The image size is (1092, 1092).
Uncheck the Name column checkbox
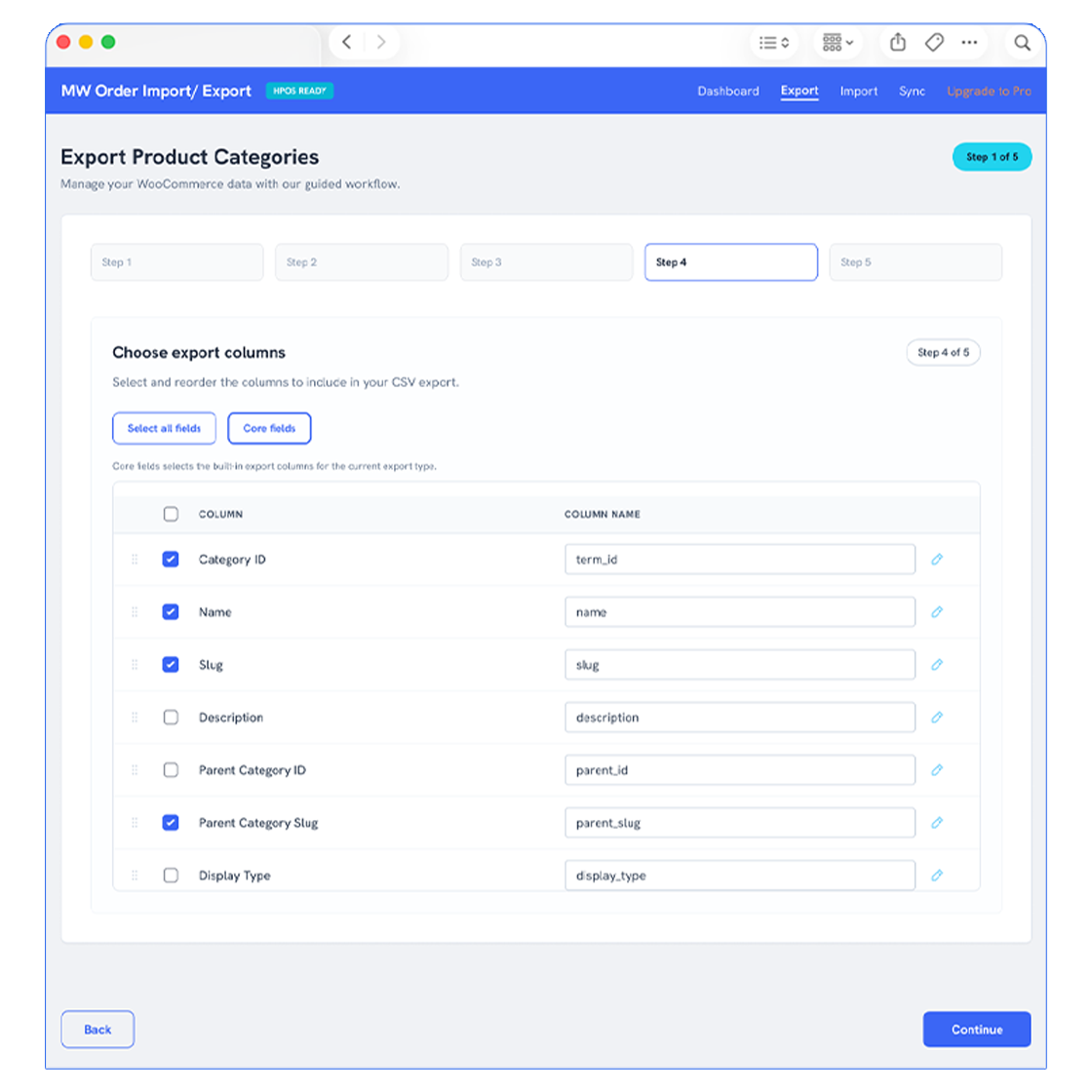[171, 612]
